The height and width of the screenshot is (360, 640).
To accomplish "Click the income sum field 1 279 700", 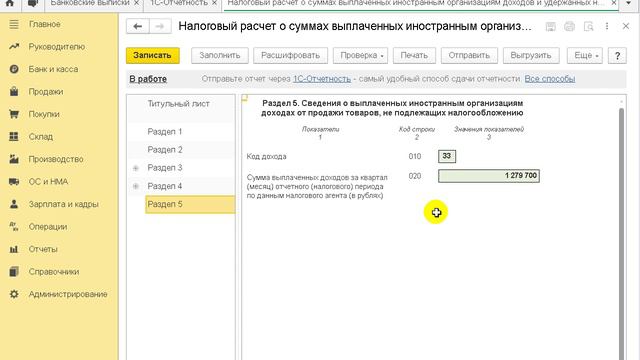I will click(489, 176).
